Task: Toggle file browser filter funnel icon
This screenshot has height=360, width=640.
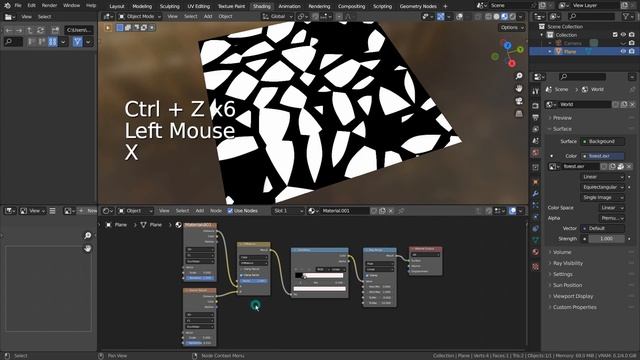Action: tap(78, 42)
